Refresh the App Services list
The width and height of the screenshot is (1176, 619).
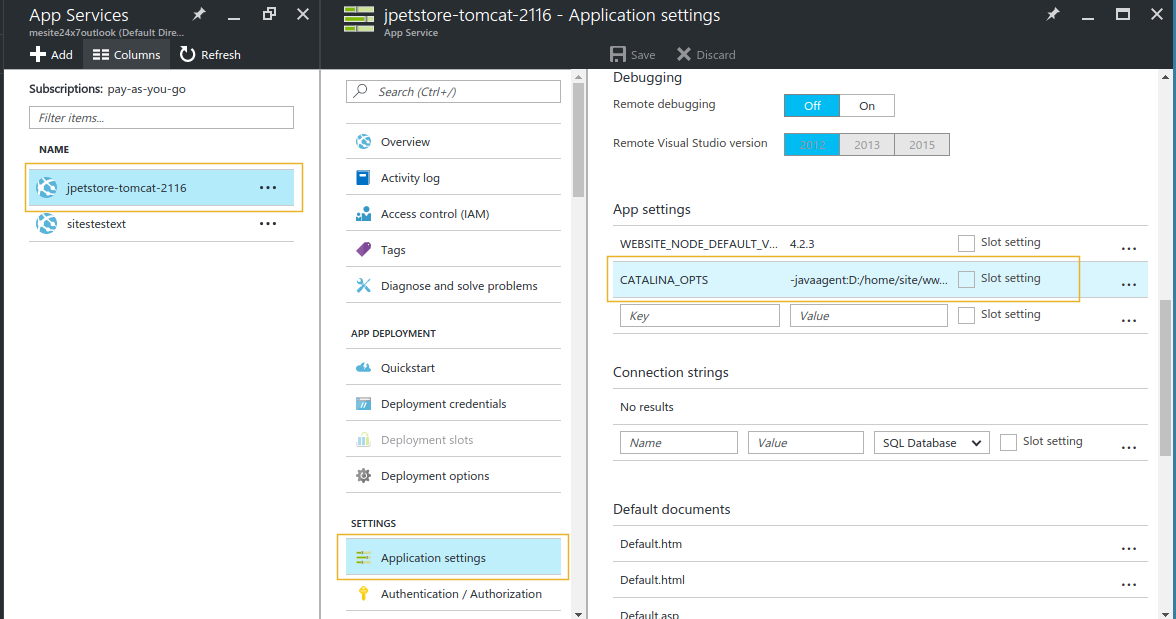pos(209,54)
